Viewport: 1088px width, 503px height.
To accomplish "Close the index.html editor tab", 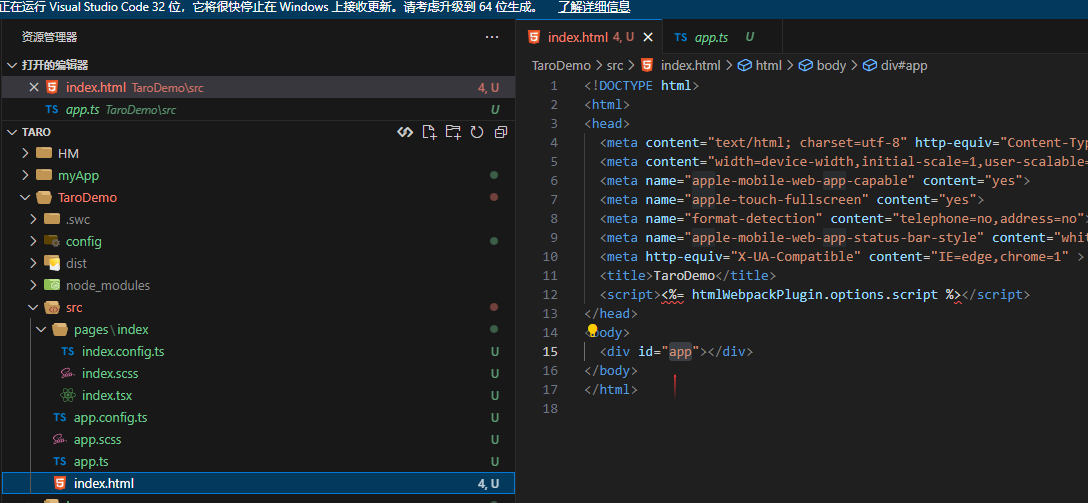I will click(648, 37).
